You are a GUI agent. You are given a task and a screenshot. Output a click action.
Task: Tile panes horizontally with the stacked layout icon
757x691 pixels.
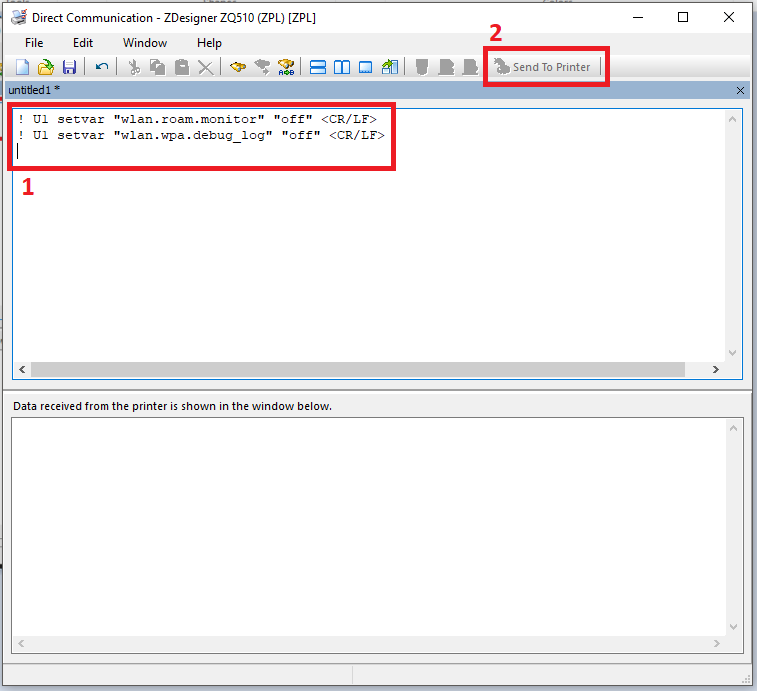coord(318,67)
